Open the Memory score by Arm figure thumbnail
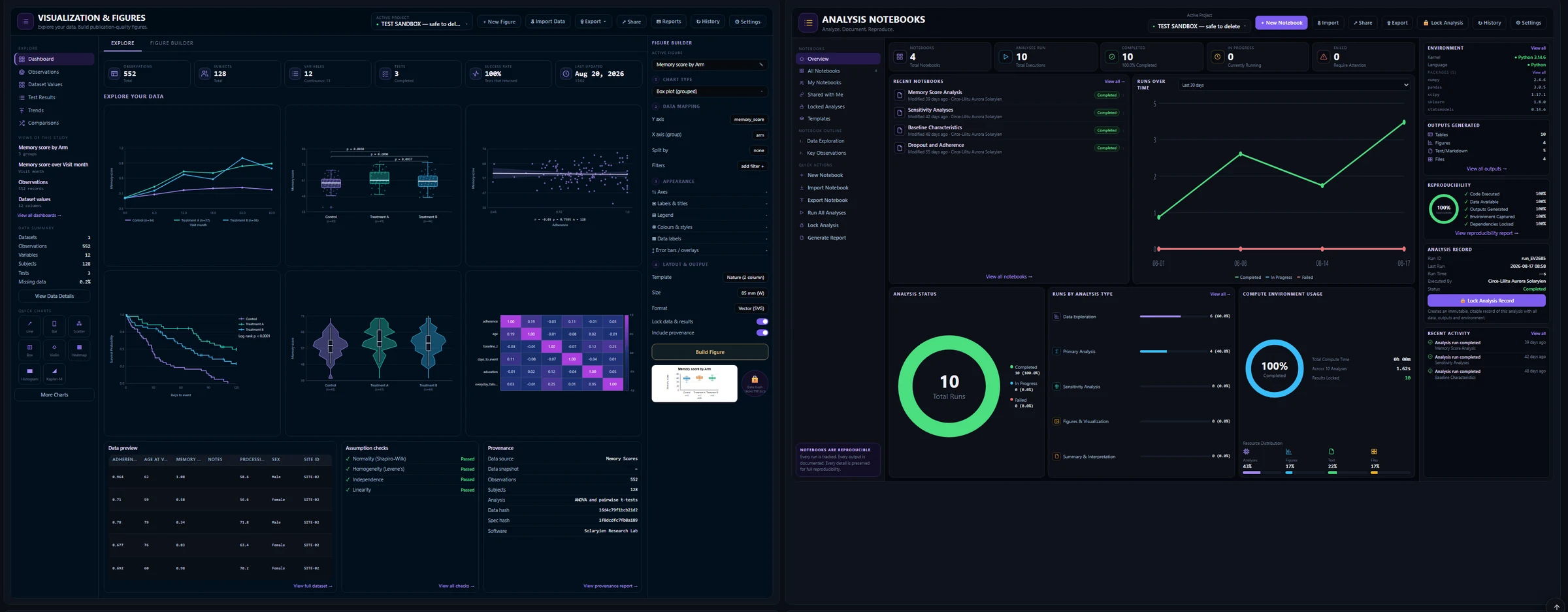Screen dimensions: 1568x612 694,383
